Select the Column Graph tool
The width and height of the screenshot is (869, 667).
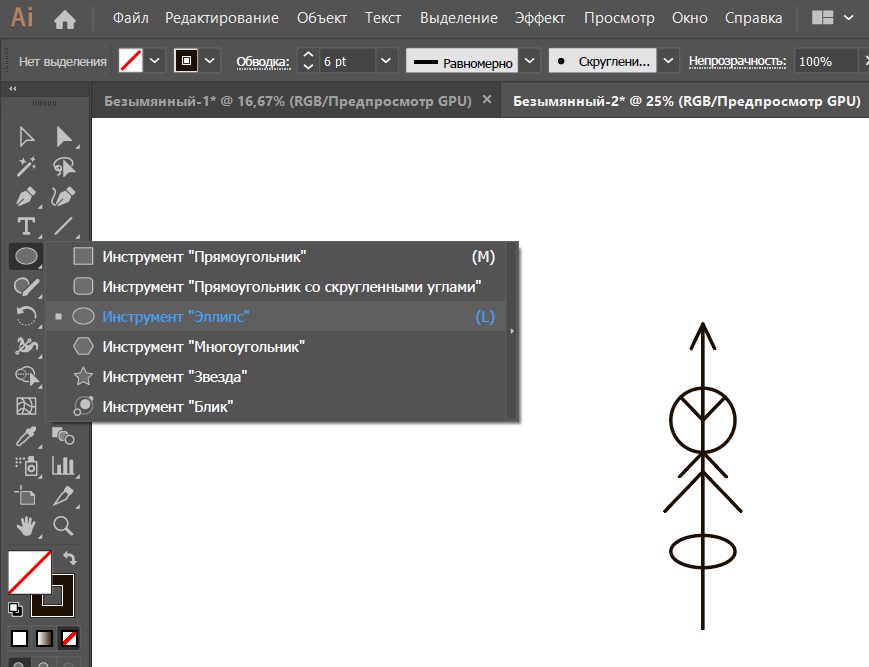click(x=63, y=466)
